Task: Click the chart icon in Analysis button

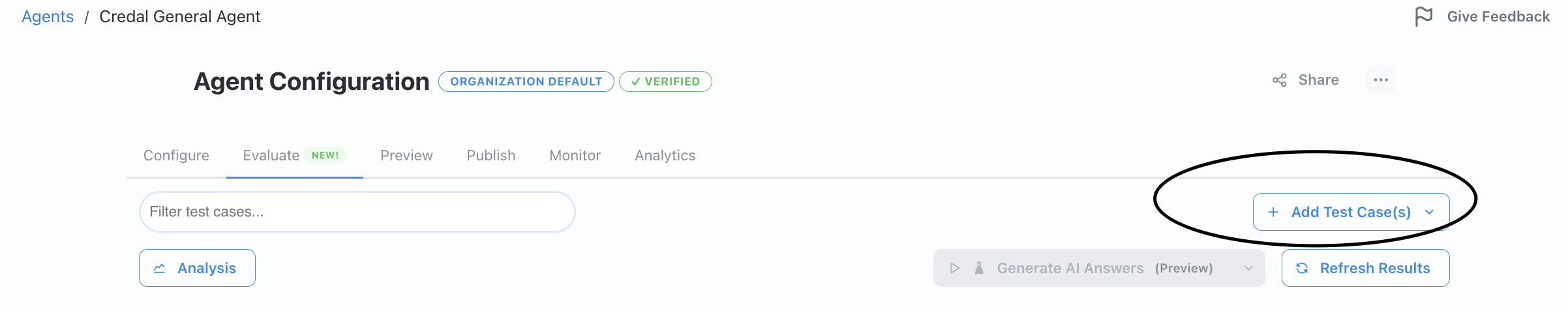Action: pos(160,268)
